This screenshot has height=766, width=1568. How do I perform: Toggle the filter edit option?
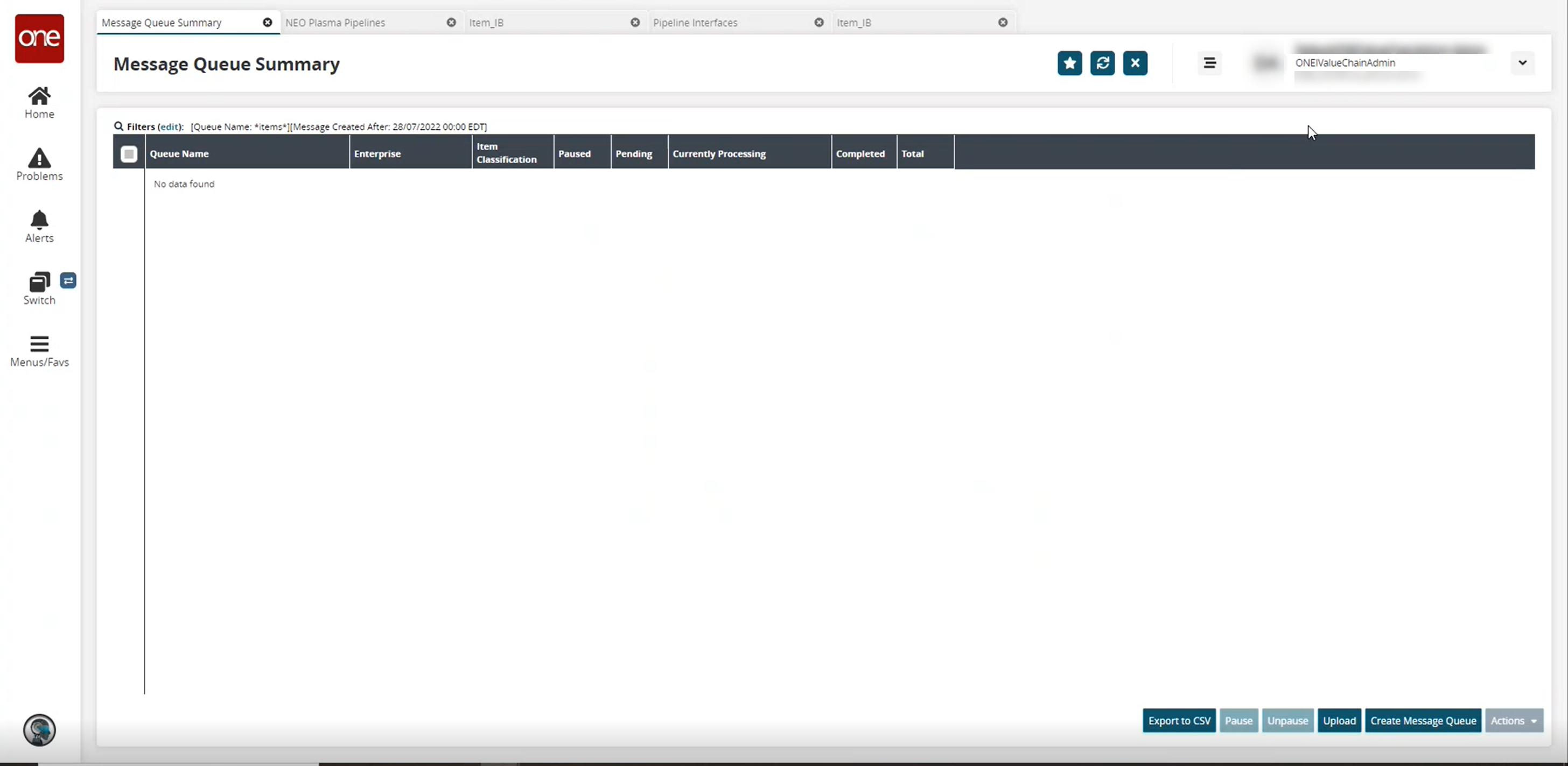click(x=170, y=126)
